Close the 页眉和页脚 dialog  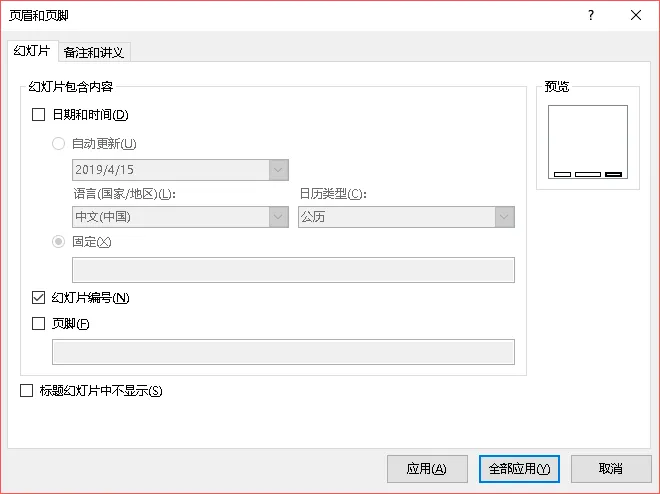coord(636,16)
